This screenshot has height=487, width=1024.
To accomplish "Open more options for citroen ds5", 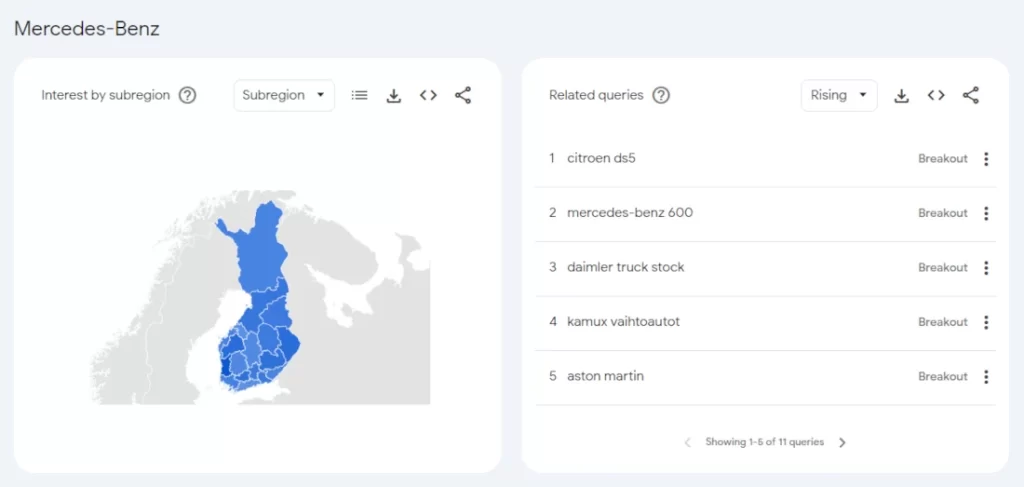I will (986, 159).
